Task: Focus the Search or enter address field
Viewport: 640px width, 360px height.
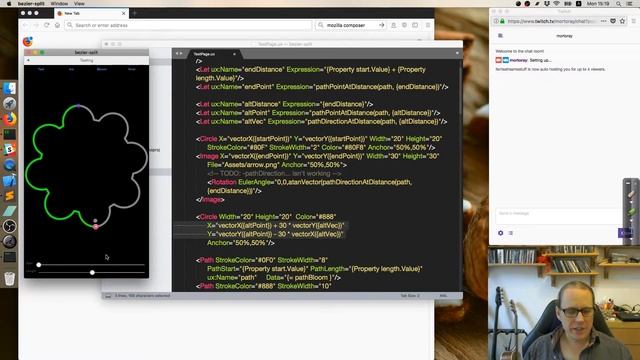Action: 188,25
